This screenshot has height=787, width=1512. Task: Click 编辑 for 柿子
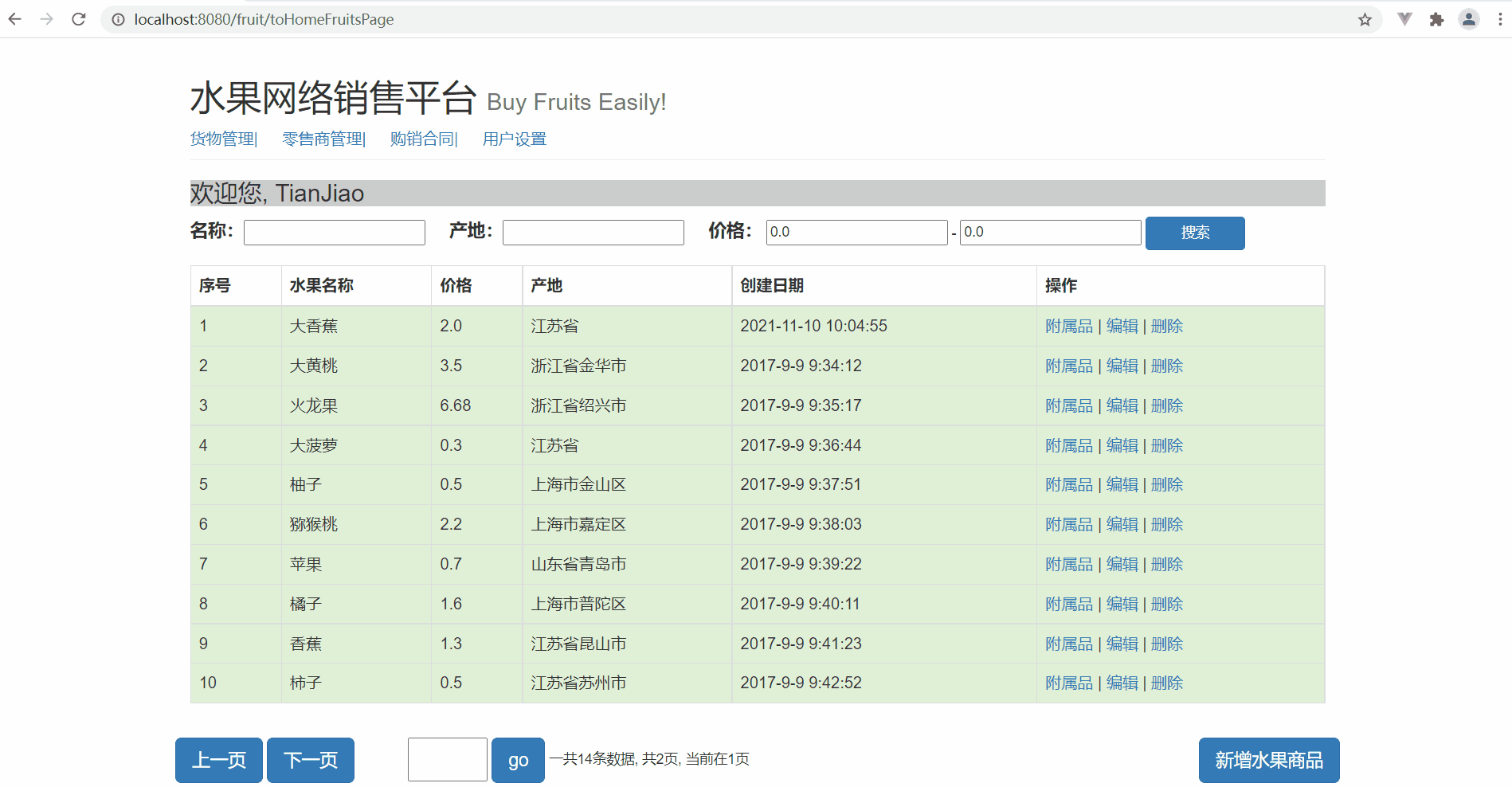pyautogui.click(x=1122, y=683)
